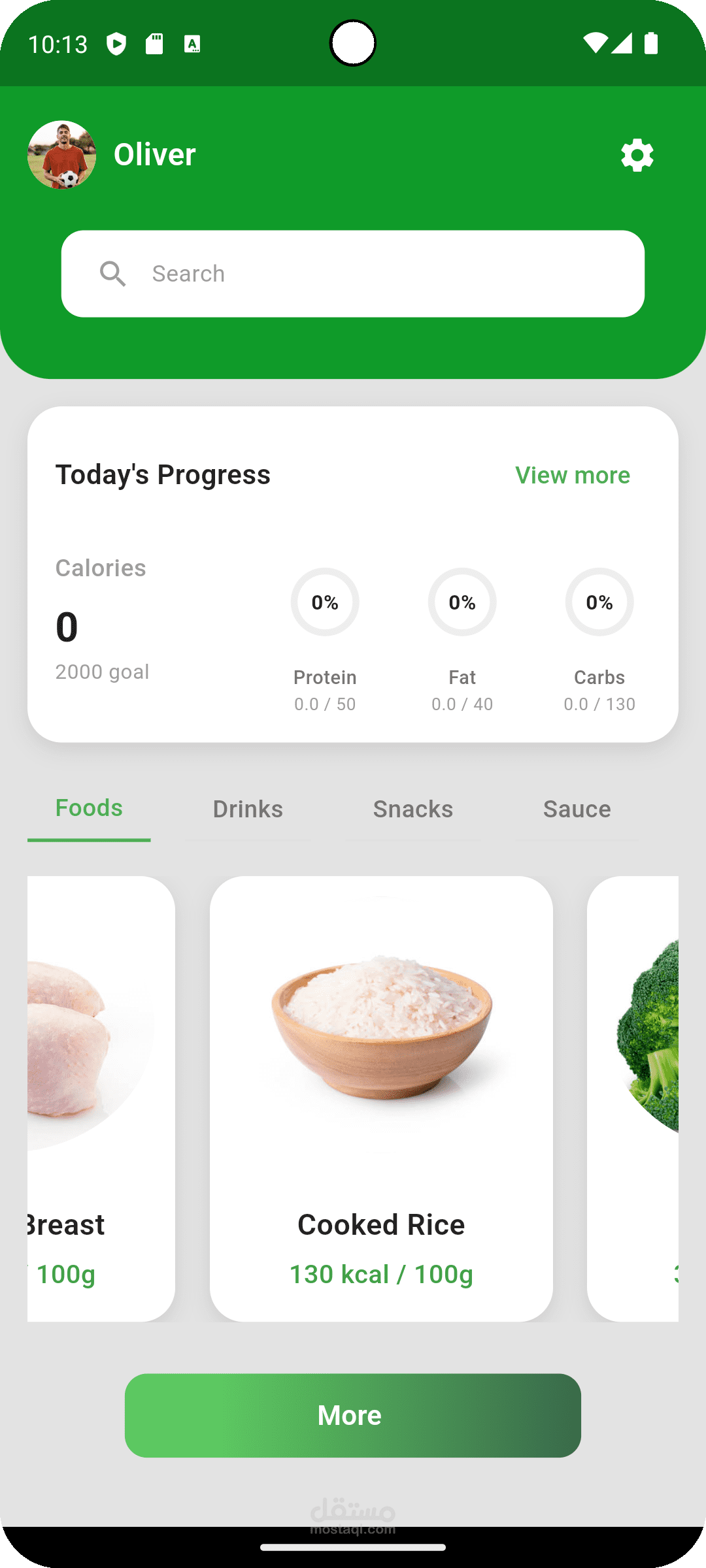
Task: Tap the SD card status icon
Action: click(154, 44)
